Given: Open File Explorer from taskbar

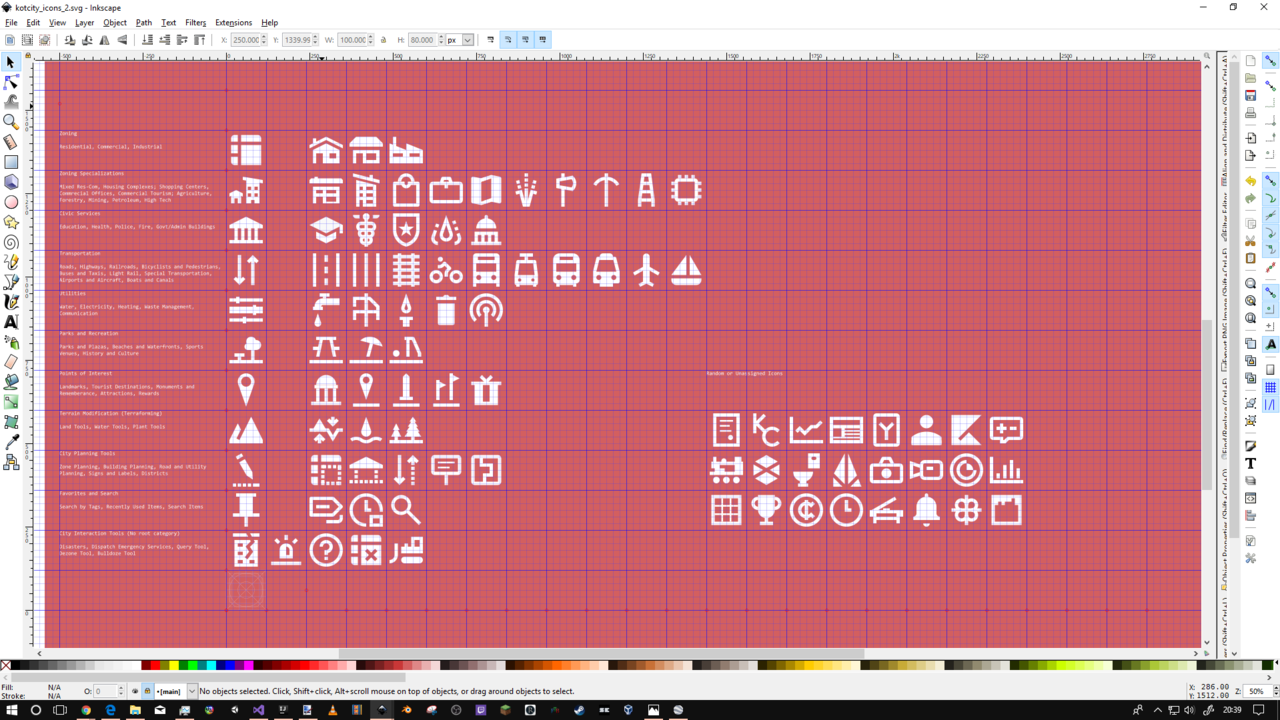Looking at the screenshot, I should [135, 710].
